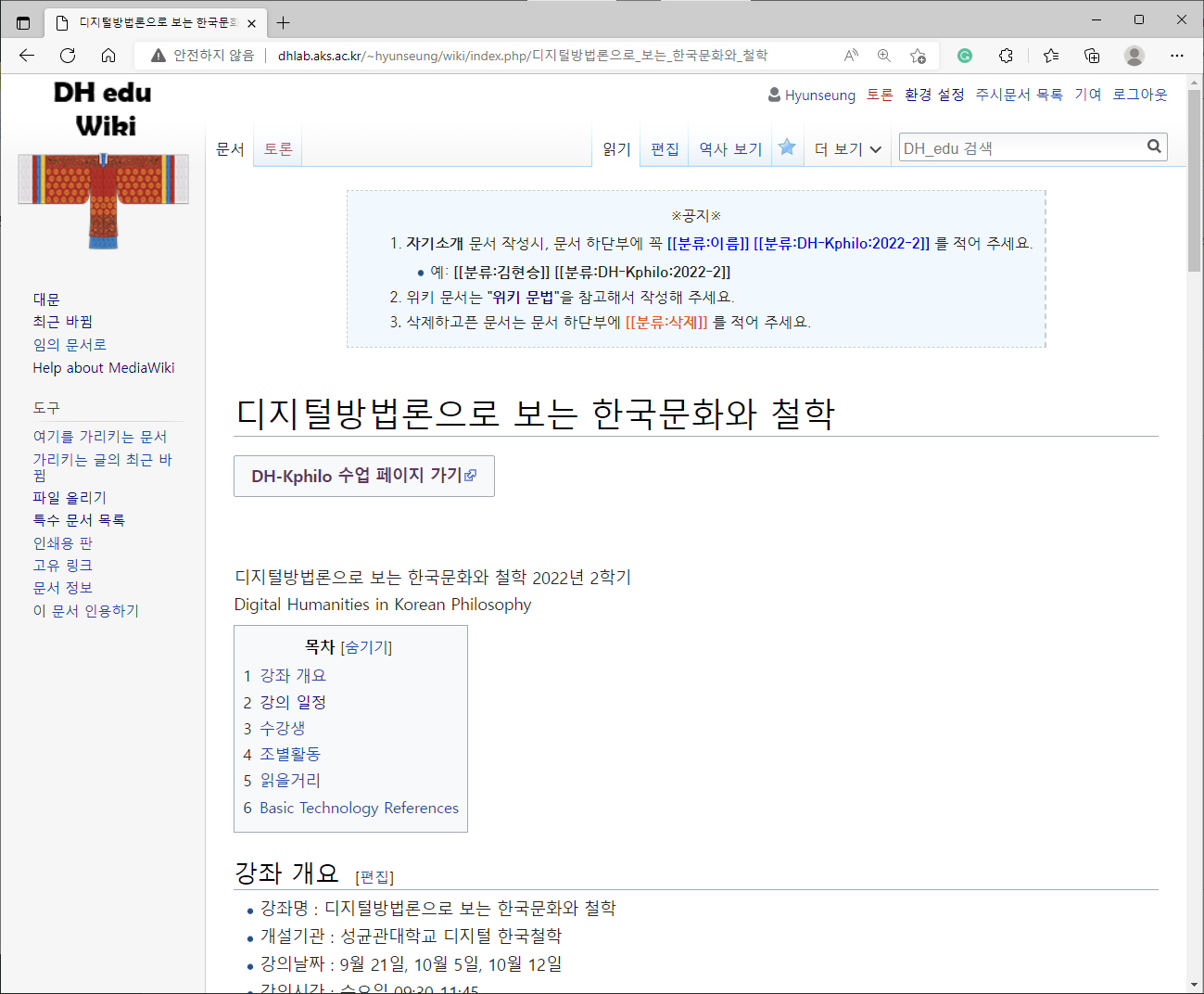Open 임의 문서로 random page
This screenshot has width=1204, height=994.
[70, 345]
